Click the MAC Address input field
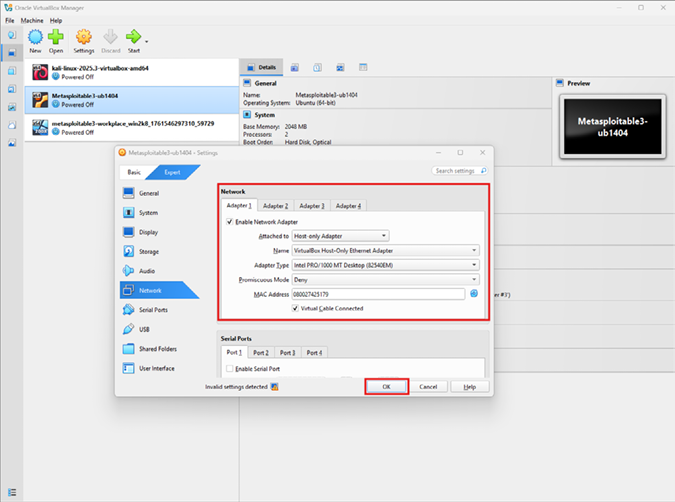The width and height of the screenshot is (675, 502). pos(378,294)
